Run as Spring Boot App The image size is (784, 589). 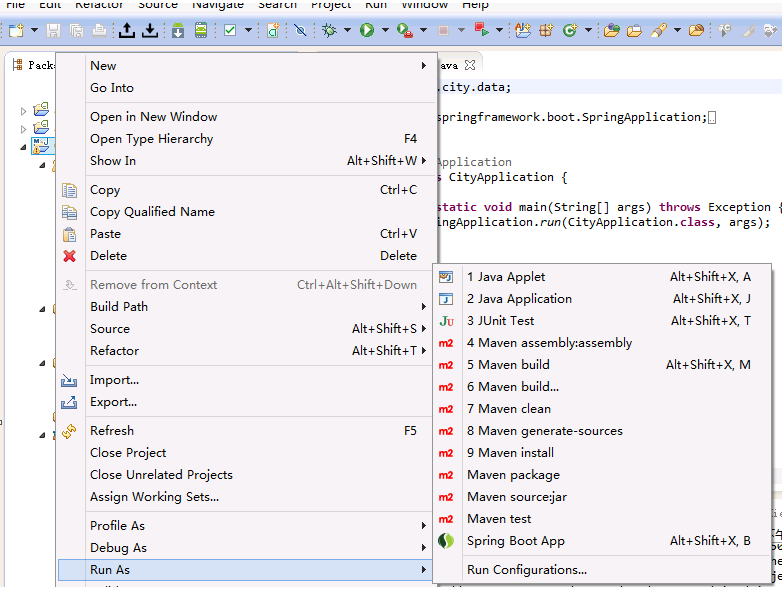[602, 541]
